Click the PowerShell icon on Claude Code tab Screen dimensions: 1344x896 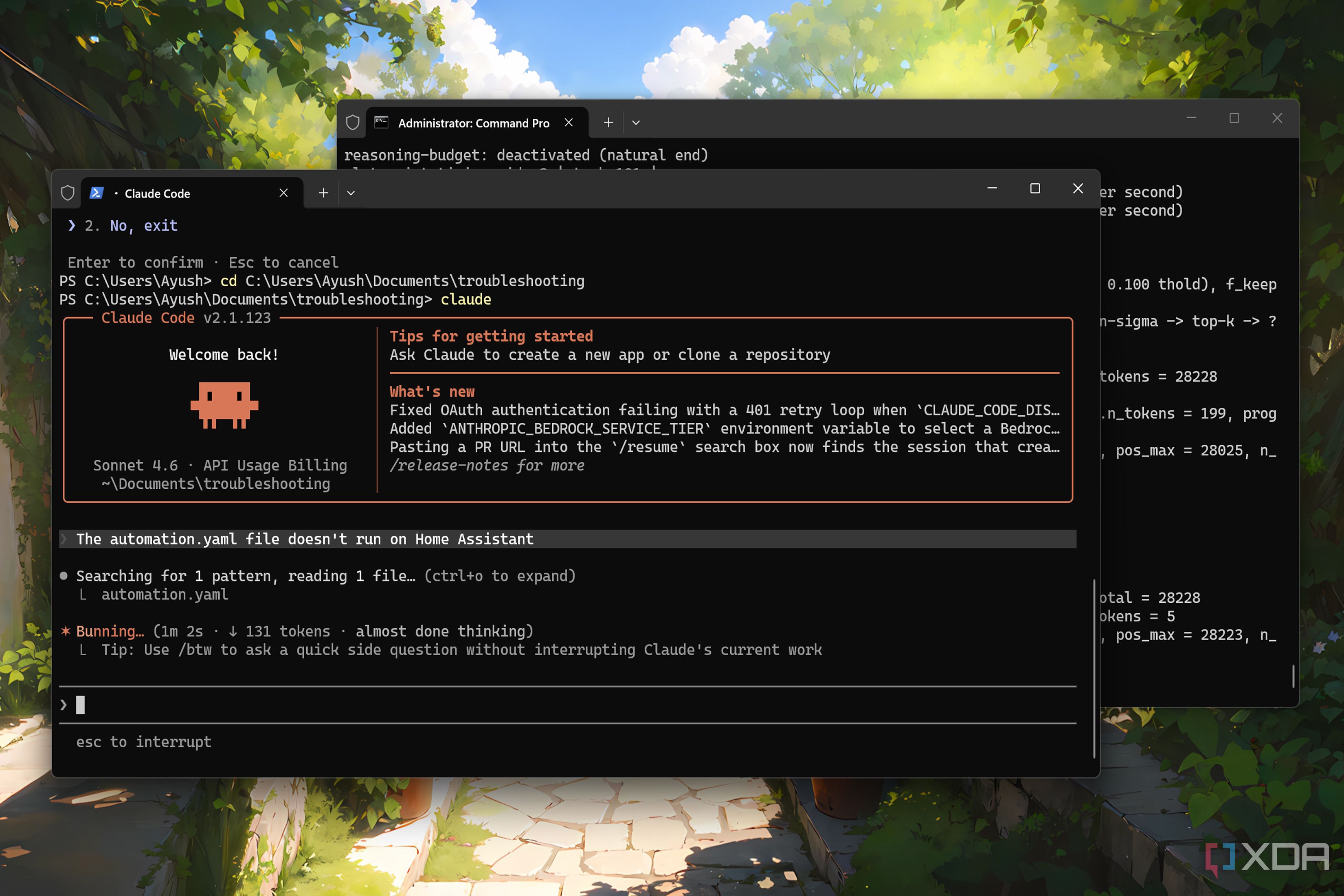97,193
